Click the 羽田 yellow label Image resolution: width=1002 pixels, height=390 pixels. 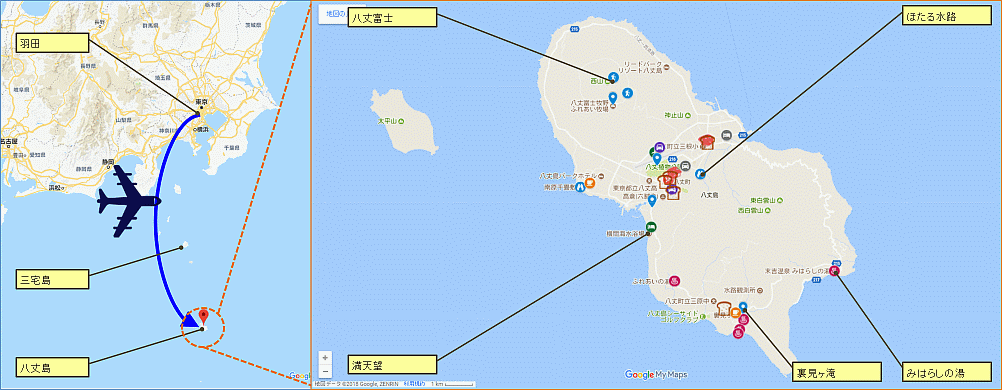point(52,43)
